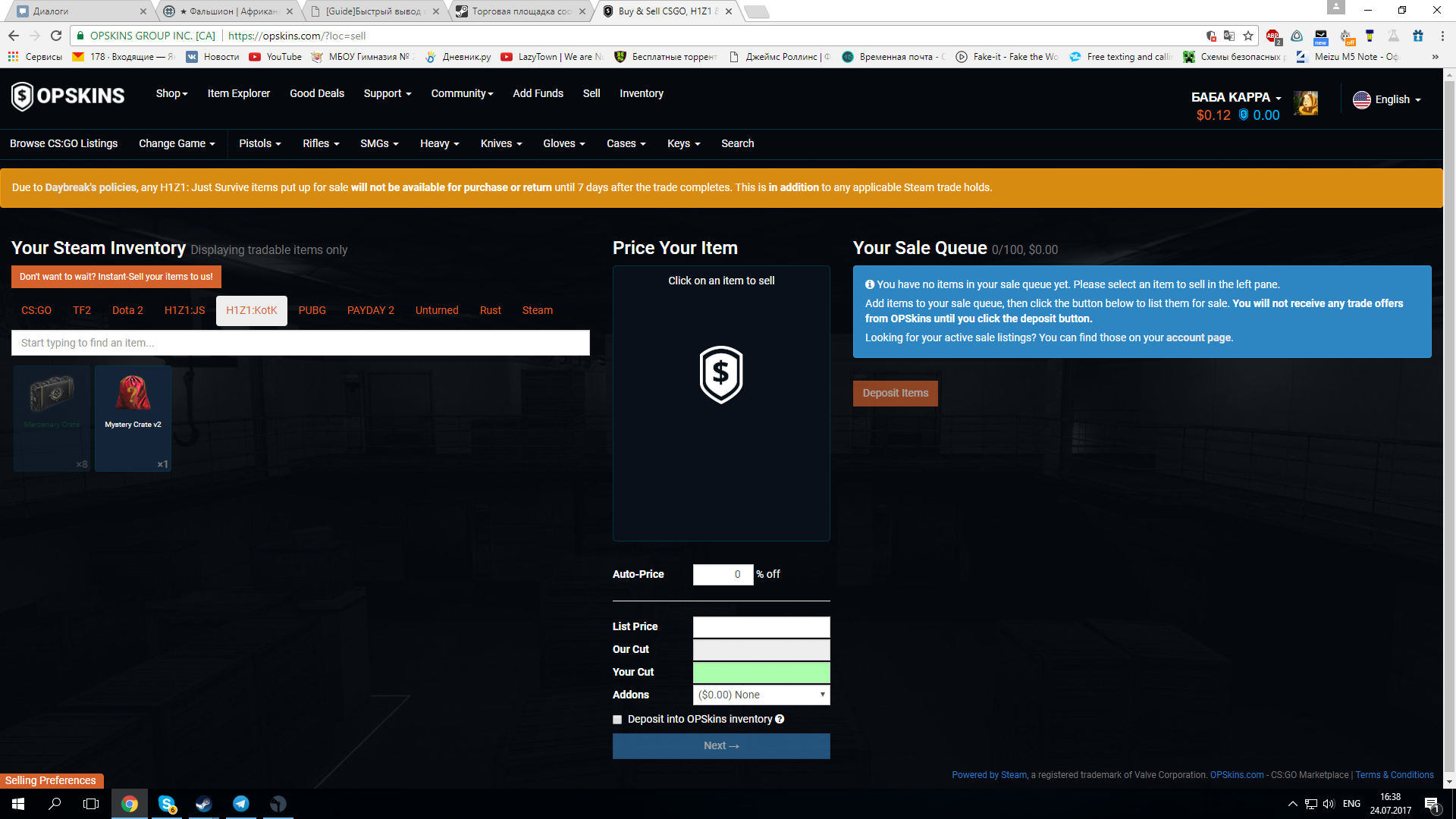Click the OPSkins logo in the header

[67, 96]
